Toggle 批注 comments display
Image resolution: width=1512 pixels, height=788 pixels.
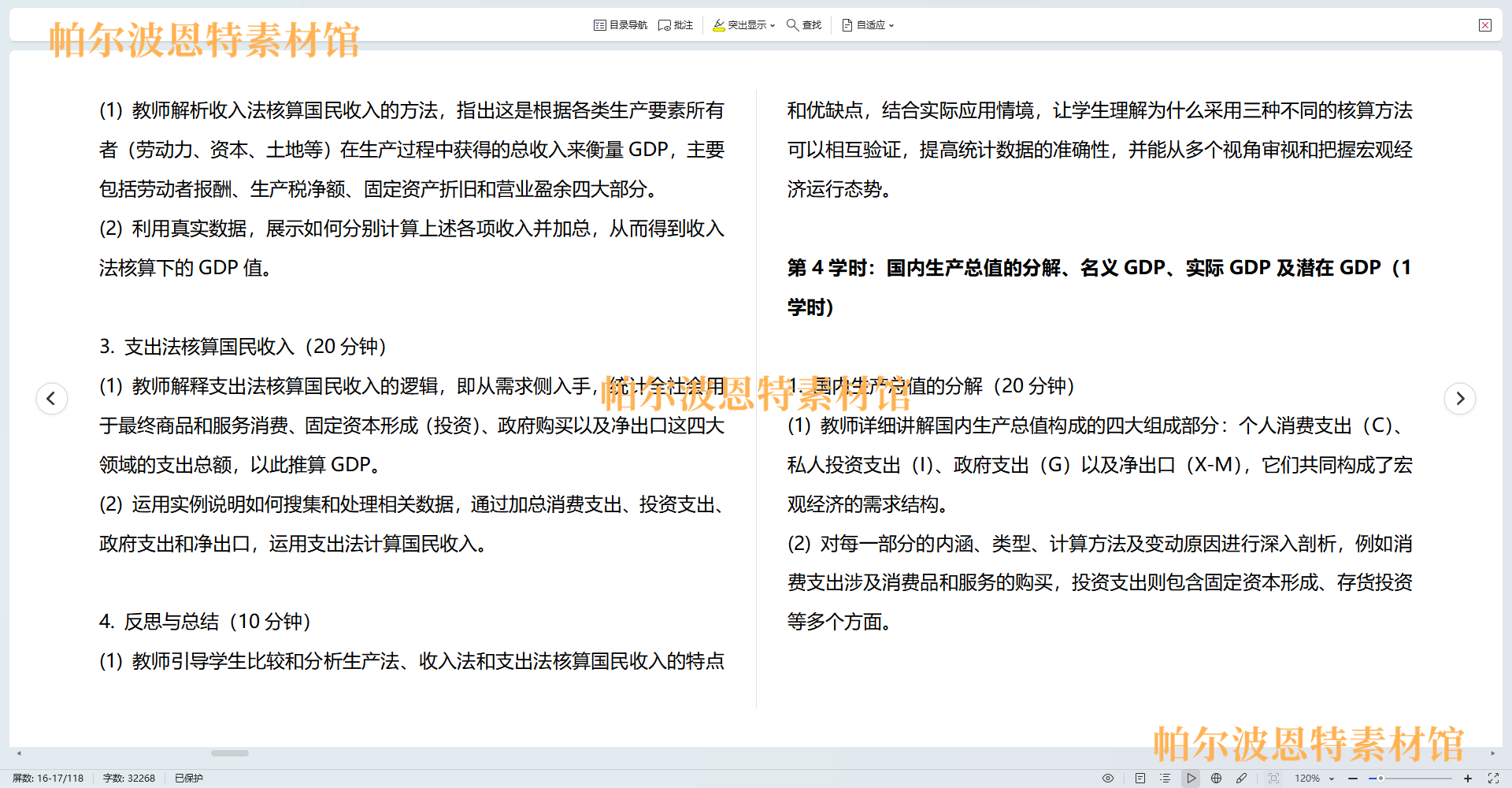pos(676,25)
